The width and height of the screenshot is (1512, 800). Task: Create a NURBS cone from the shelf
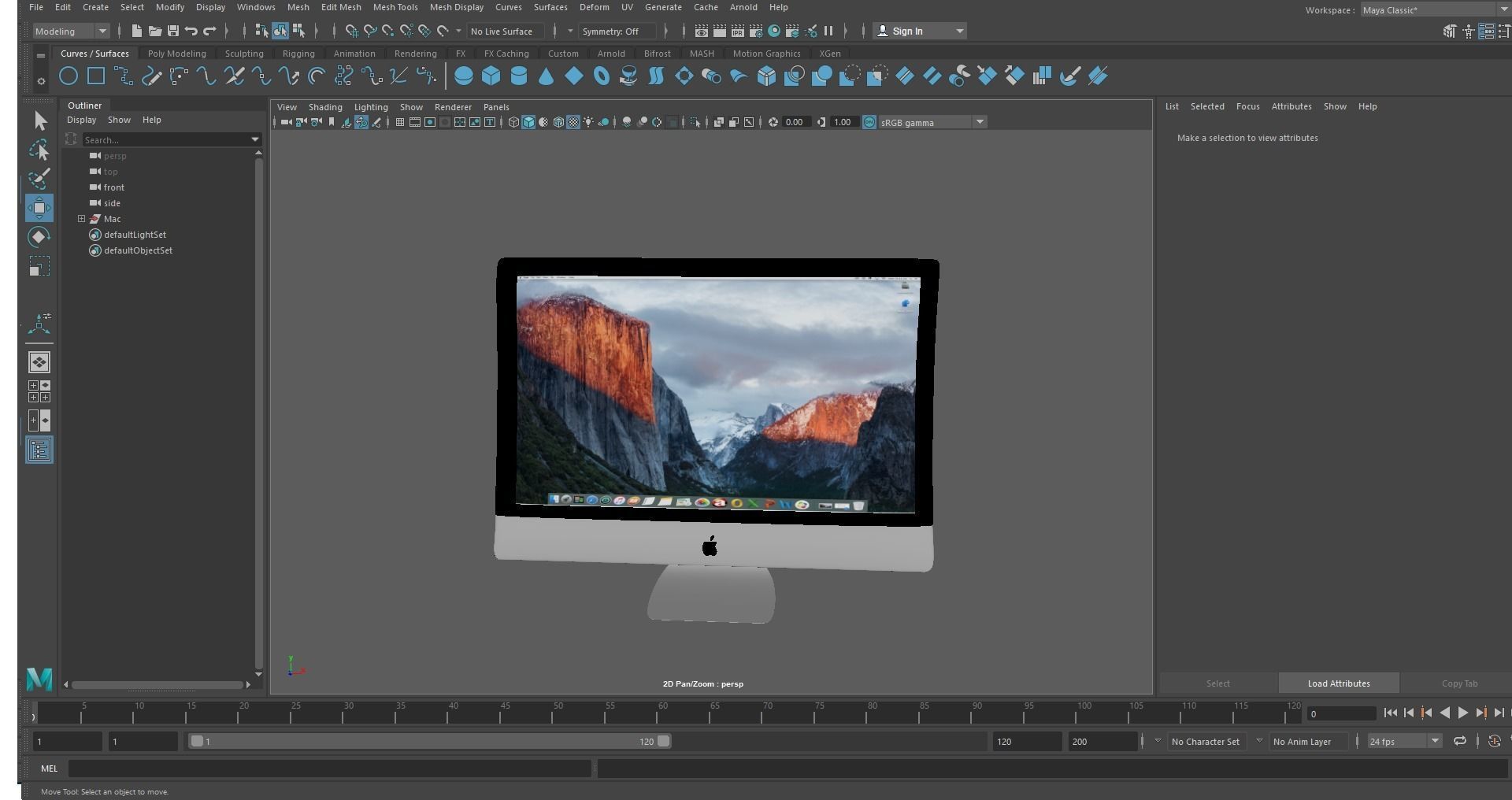(x=546, y=76)
